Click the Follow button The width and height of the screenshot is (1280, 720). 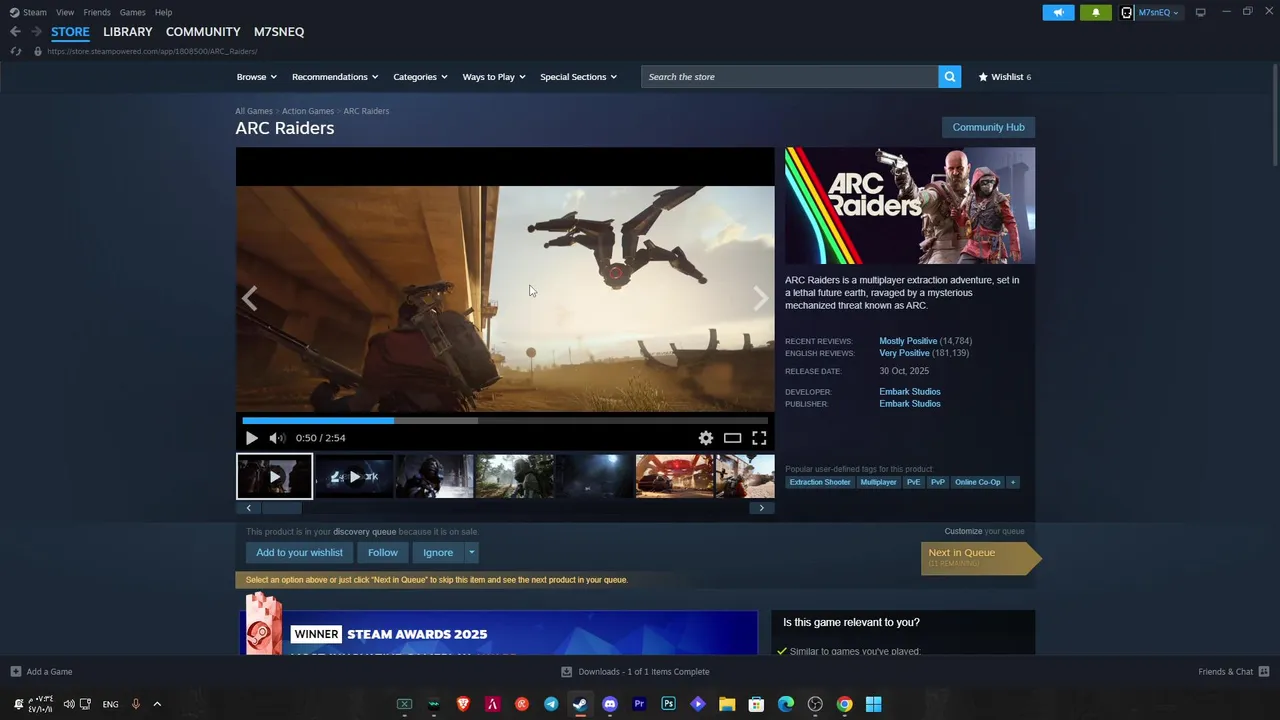[382, 553]
